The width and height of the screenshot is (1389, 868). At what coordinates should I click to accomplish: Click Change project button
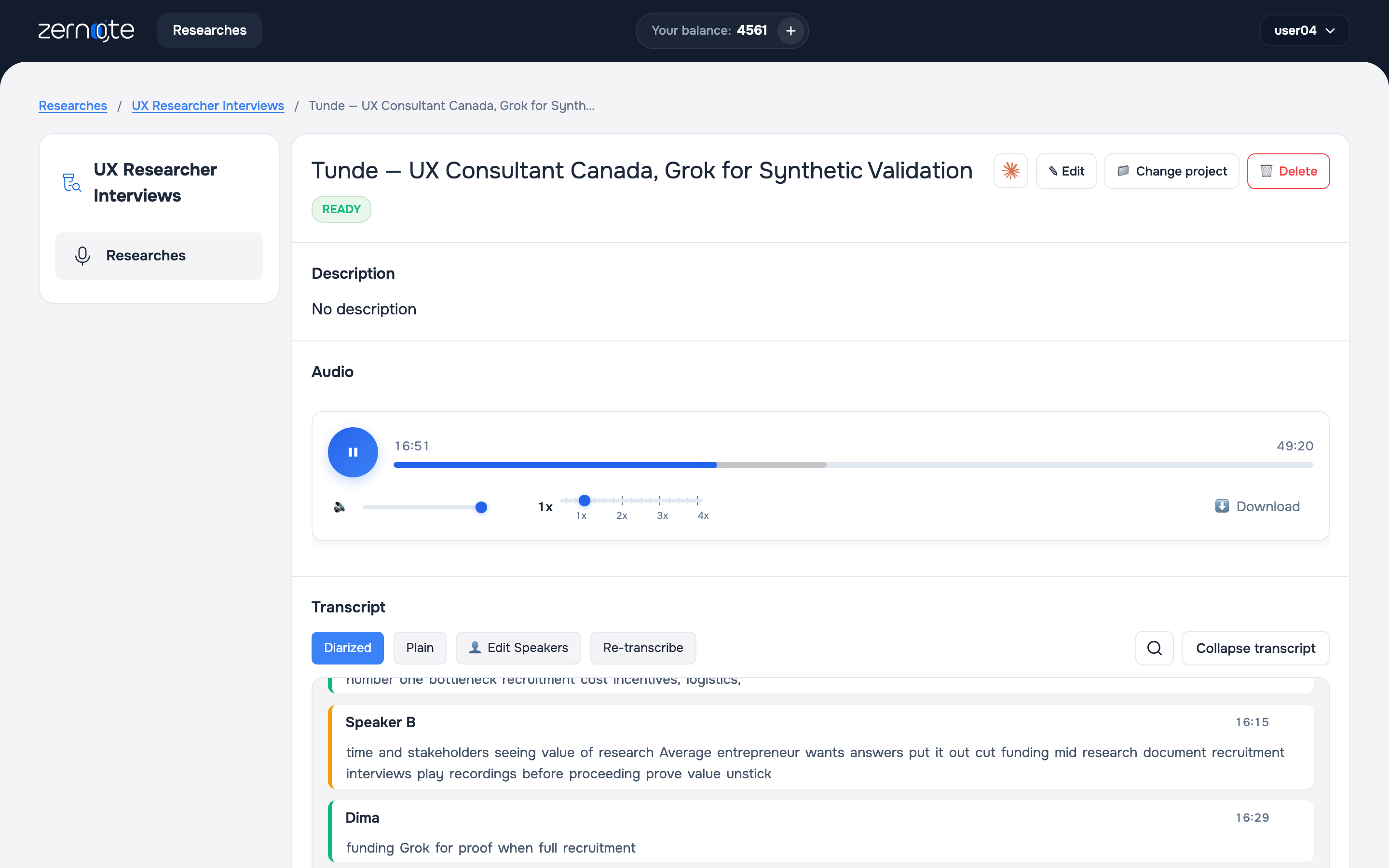pos(1171,171)
